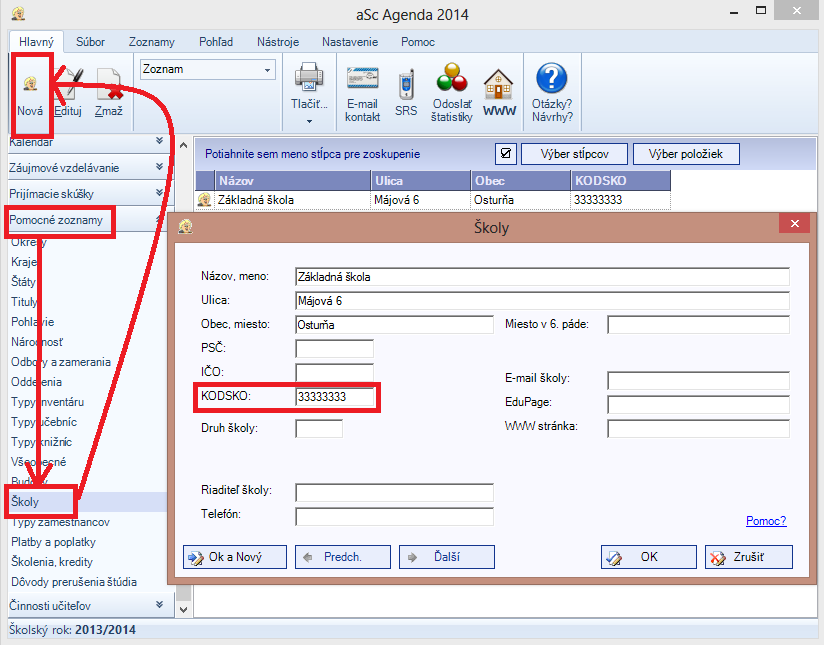Click the Zmaž delete icon
824x645 pixels.
pyautogui.click(x=109, y=85)
